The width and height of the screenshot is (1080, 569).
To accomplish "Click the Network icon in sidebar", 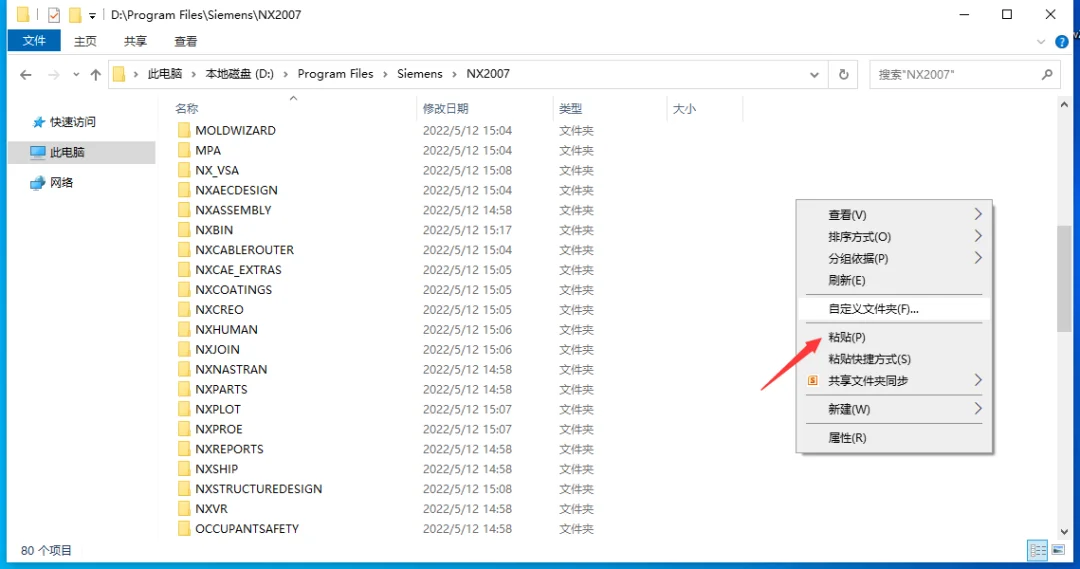I will [x=37, y=183].
